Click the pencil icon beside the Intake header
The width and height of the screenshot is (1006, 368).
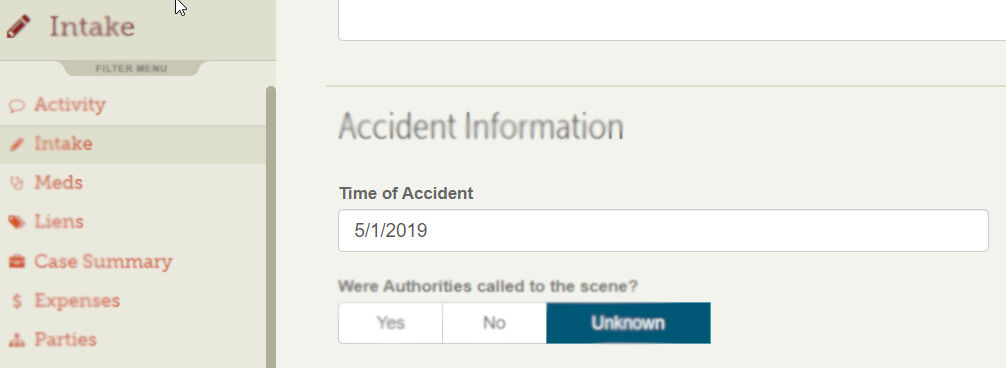point(19,27)
